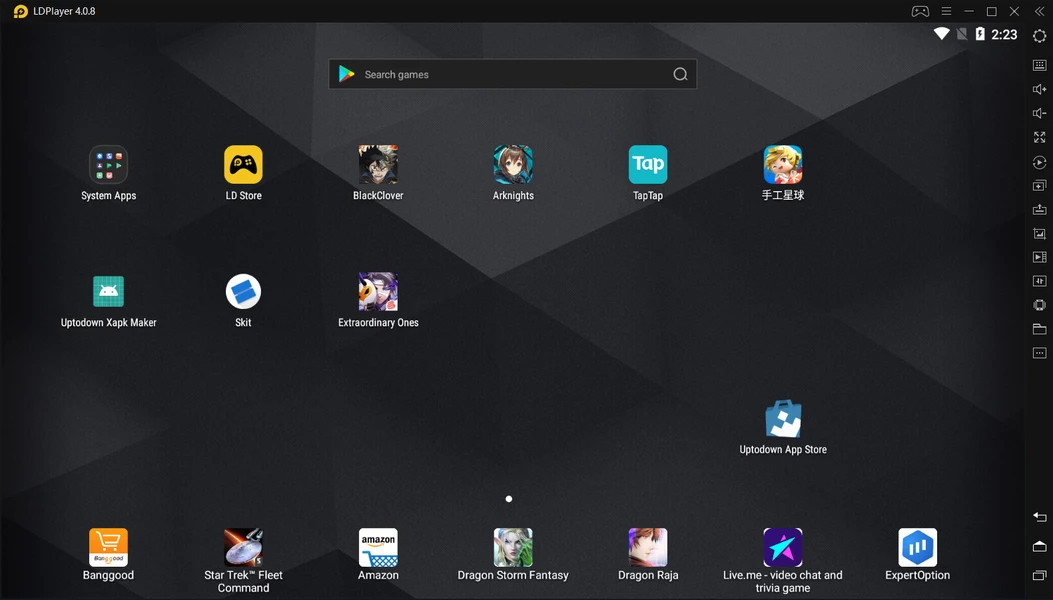Click the no-SIM status icon
The height and width of the screenshot is (600, 1053).
pos(962,34)
